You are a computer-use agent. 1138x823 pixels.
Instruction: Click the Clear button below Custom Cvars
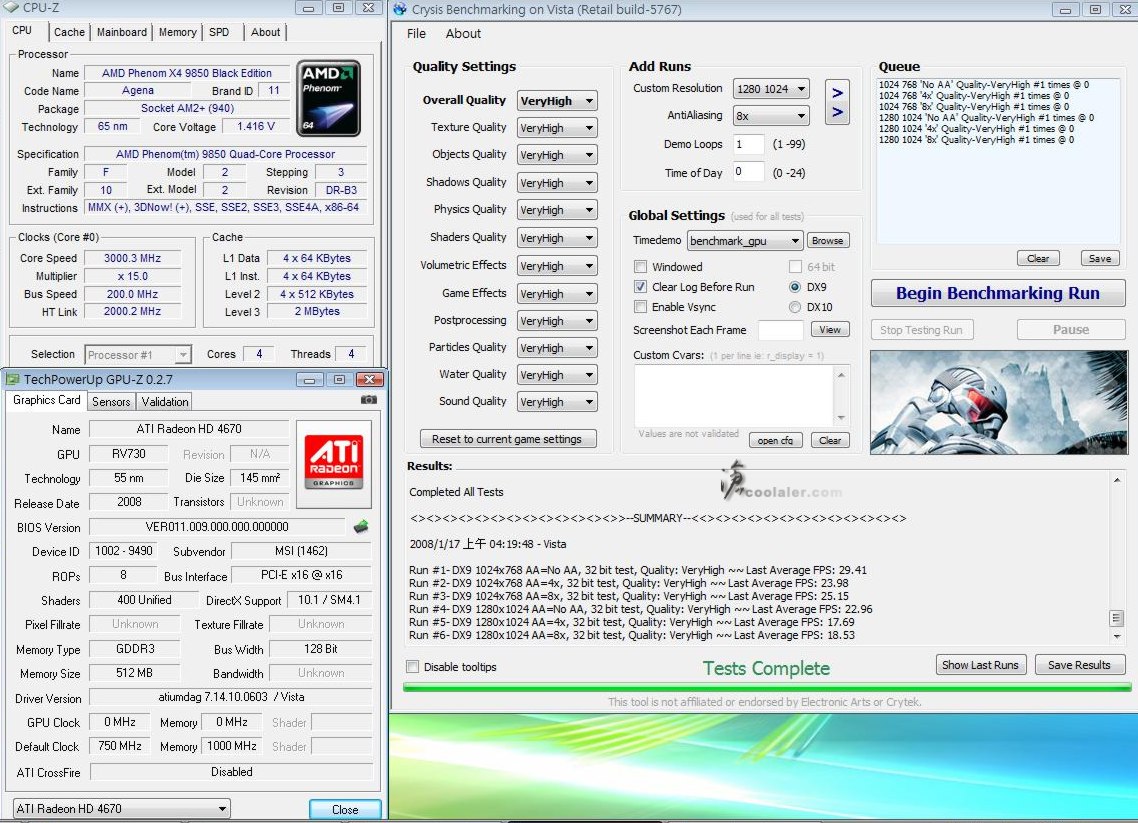[x=830, y=441]
